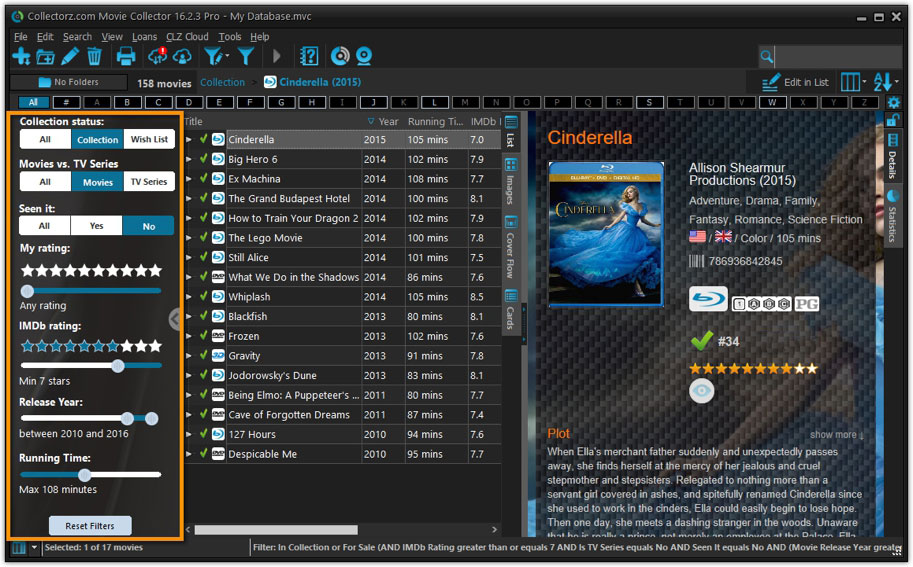Click the Collection breadcrumb link

point(222,82)
